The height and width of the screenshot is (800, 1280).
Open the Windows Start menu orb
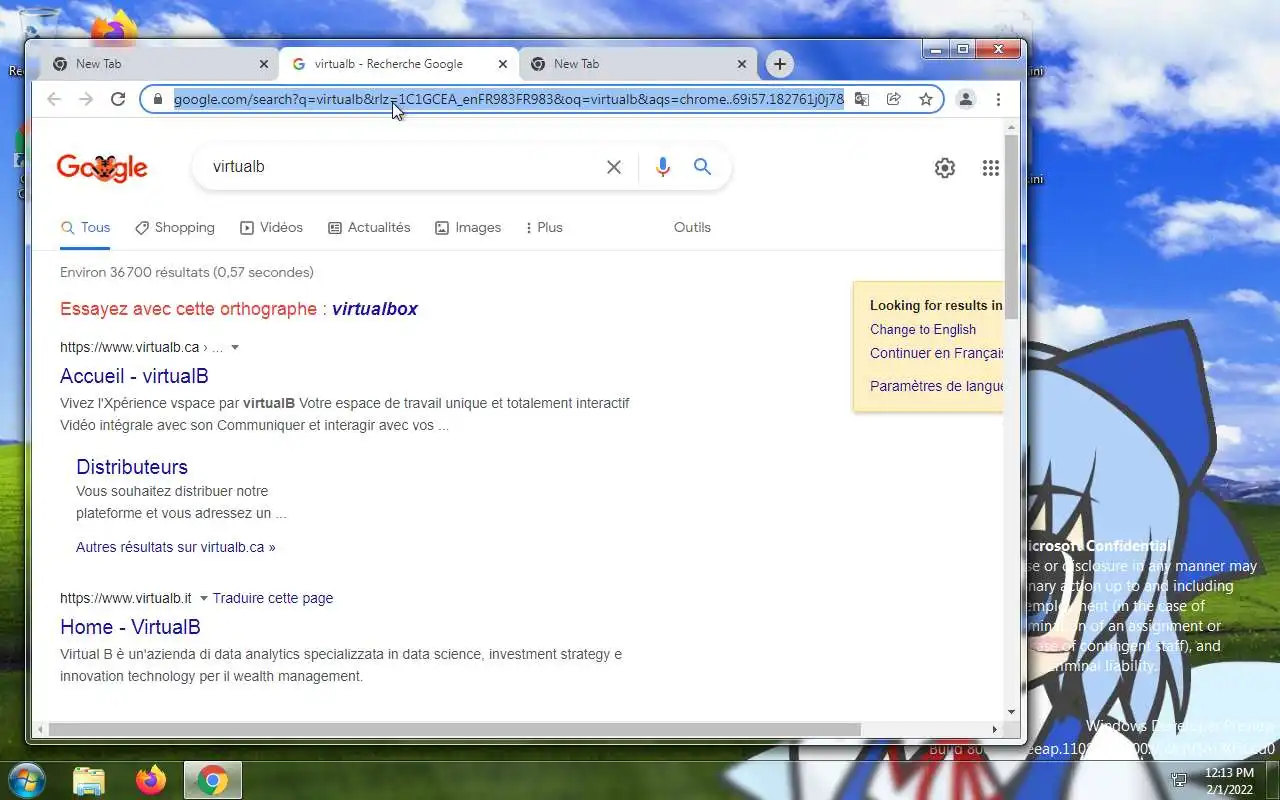26,780
